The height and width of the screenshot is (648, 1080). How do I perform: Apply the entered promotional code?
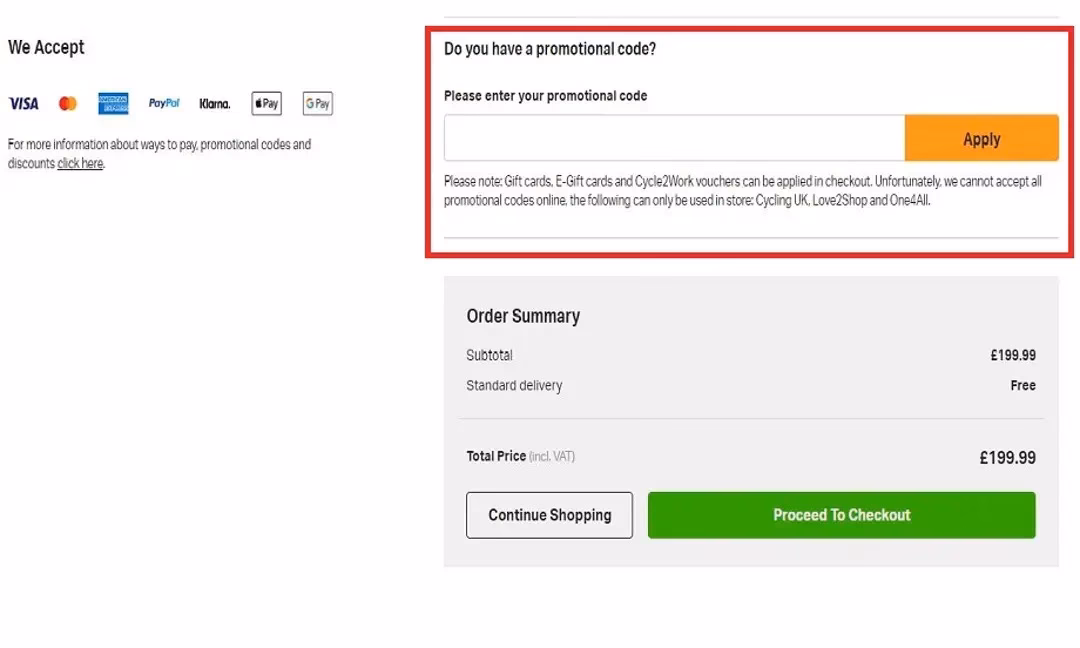click(981, 138)
